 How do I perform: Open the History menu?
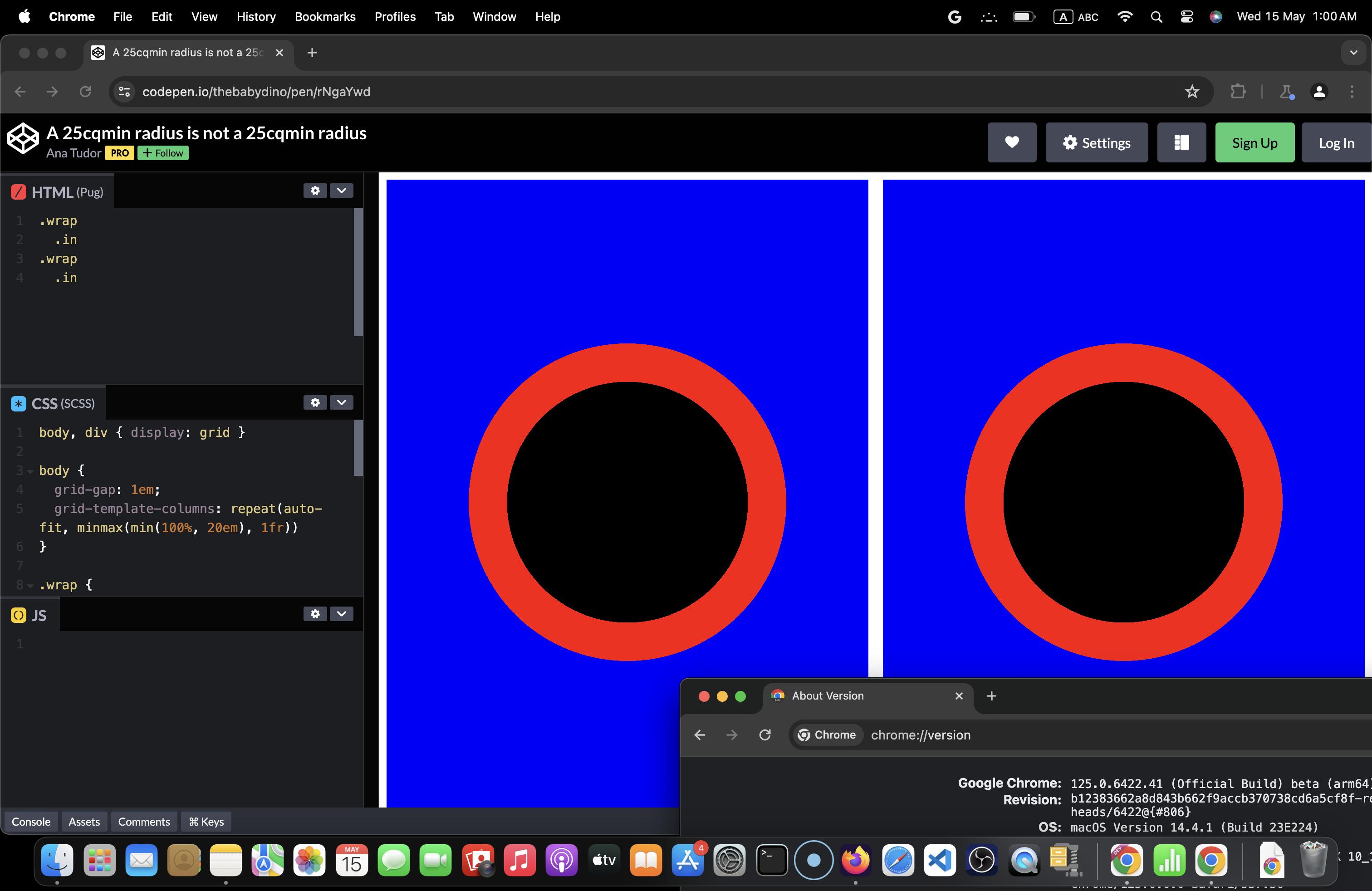click(256, 17)
